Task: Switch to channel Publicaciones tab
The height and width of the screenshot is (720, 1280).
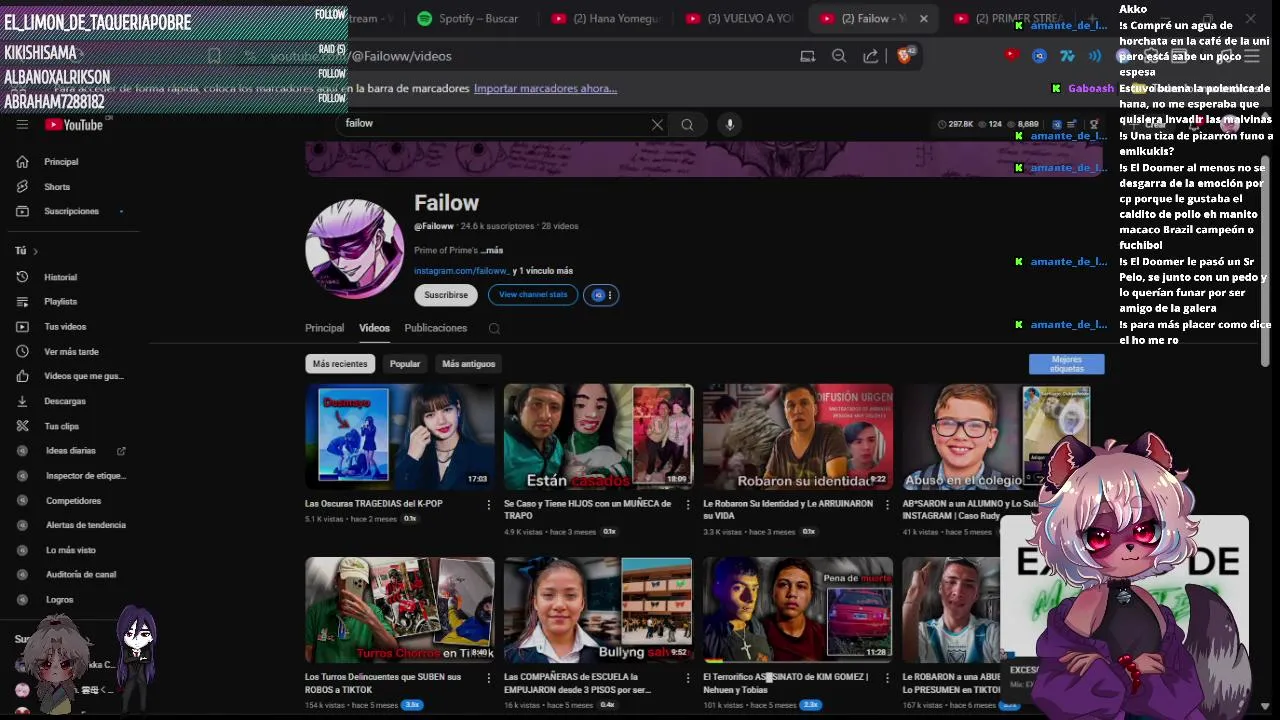Action: click(x=435, y=328)
